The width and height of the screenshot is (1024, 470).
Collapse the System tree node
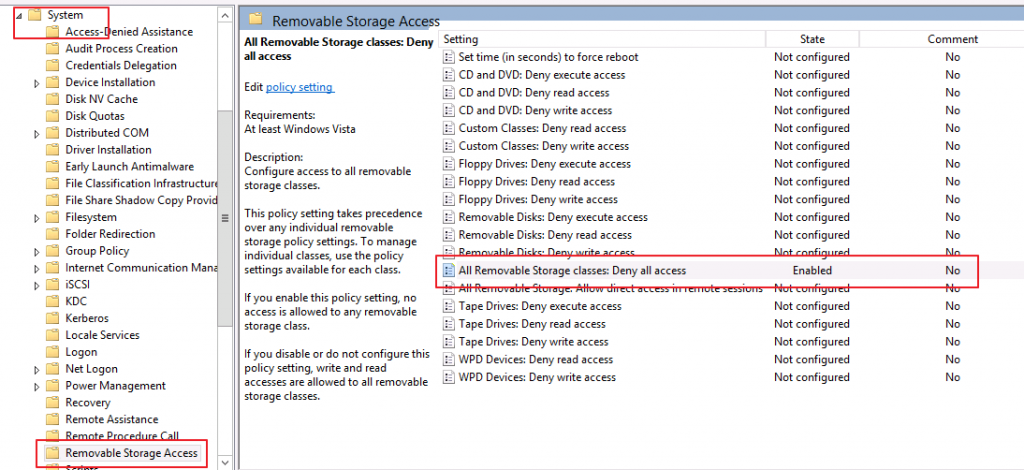tap(18, 15)
